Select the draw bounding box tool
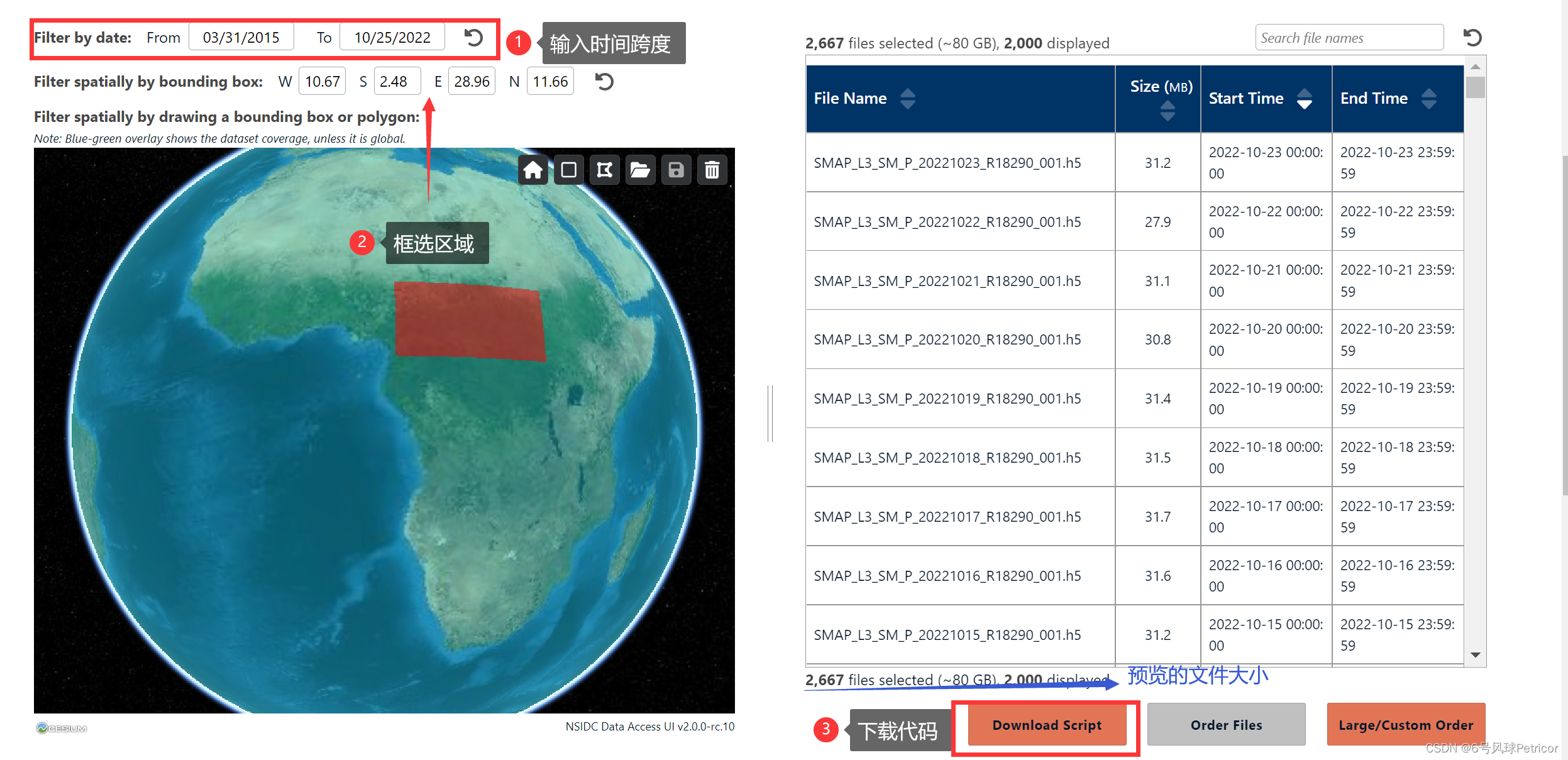 tap(568, 170)
